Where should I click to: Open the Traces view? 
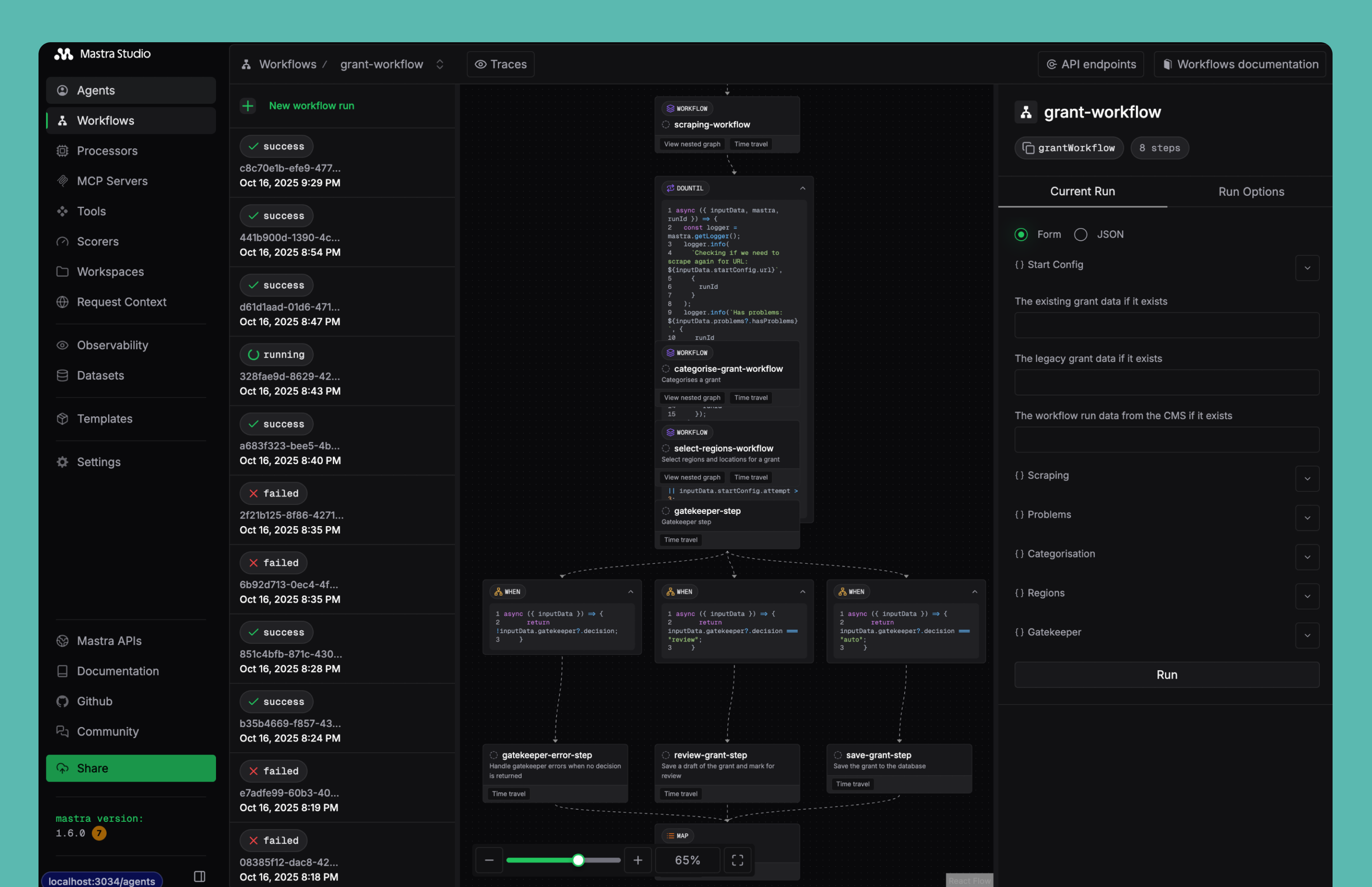tap(500, 64)
